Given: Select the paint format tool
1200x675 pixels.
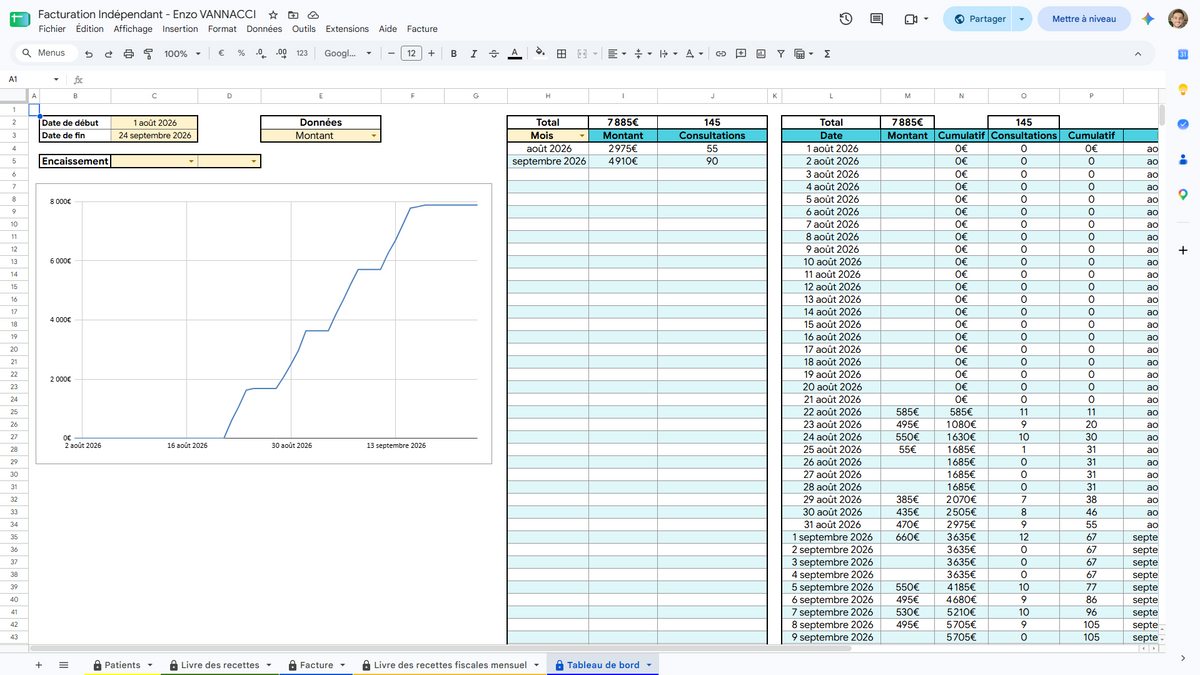Looking at the screenshot, I should (x=148, y=54).
